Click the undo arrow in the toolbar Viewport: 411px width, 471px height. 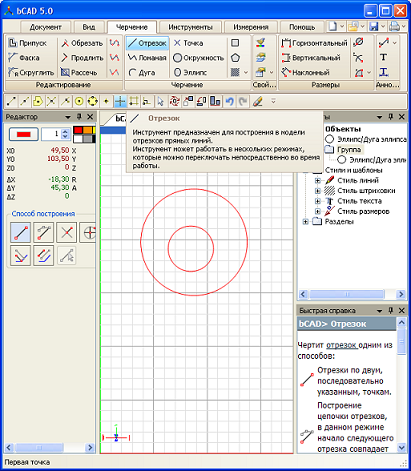(229, 101)
